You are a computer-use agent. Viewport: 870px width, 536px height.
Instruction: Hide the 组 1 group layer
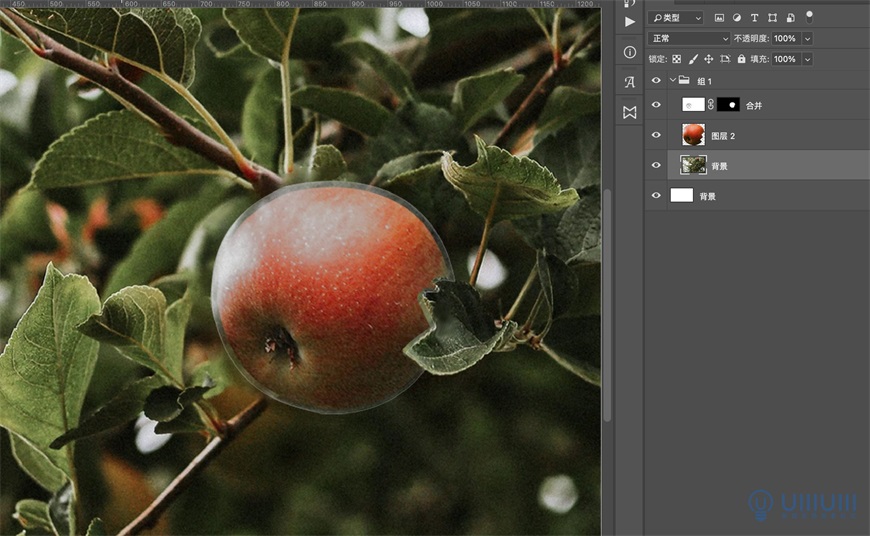(656, 80)
